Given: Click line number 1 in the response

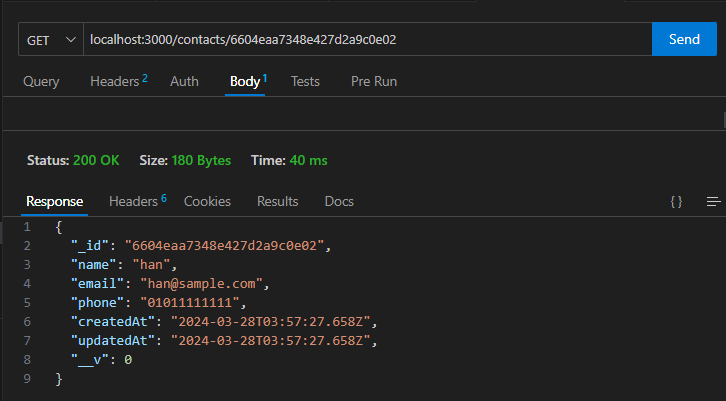Looking at the screenshot, I should click(x=27, y=227).
